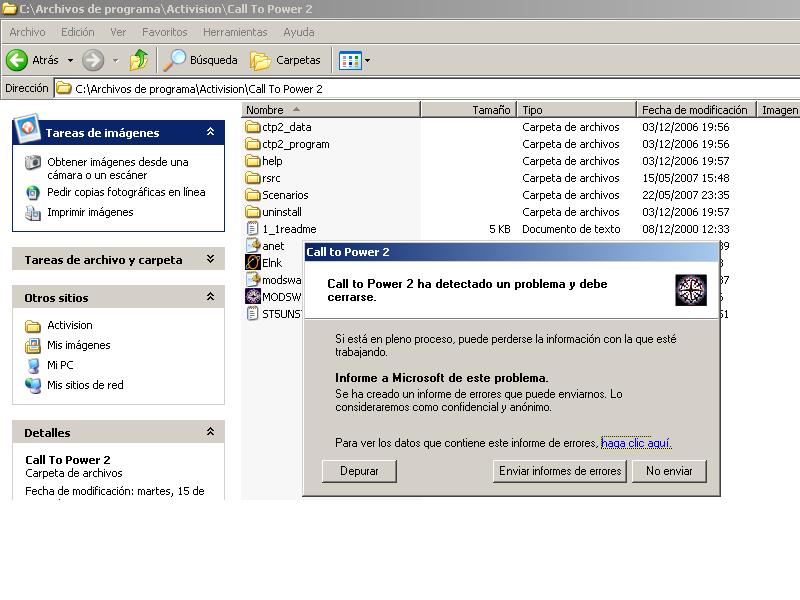Open the Búsqueda search tool

coord(201,60)
